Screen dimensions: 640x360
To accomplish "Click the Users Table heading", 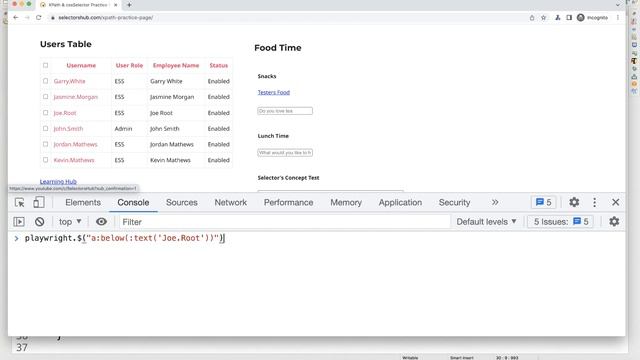I will pos(66,44).
